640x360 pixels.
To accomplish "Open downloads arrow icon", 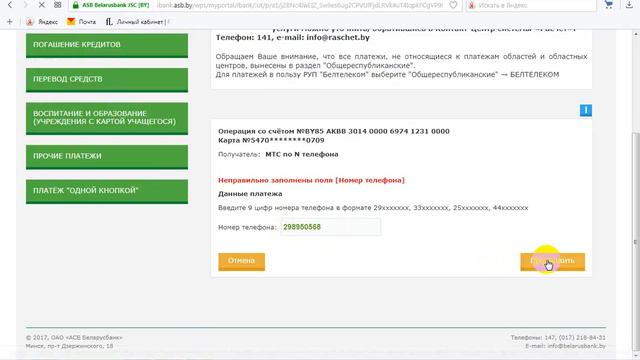I will [x=629, y=5].
